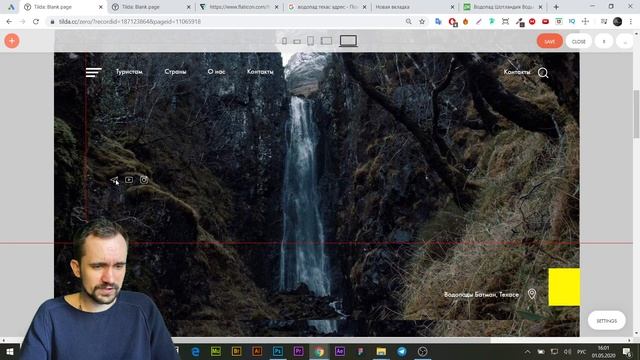Screen dimensions: 640x360
Task: Switch to the second Tilda: Blank page tab
Action: pyautogui.click(x=151, y=7)
